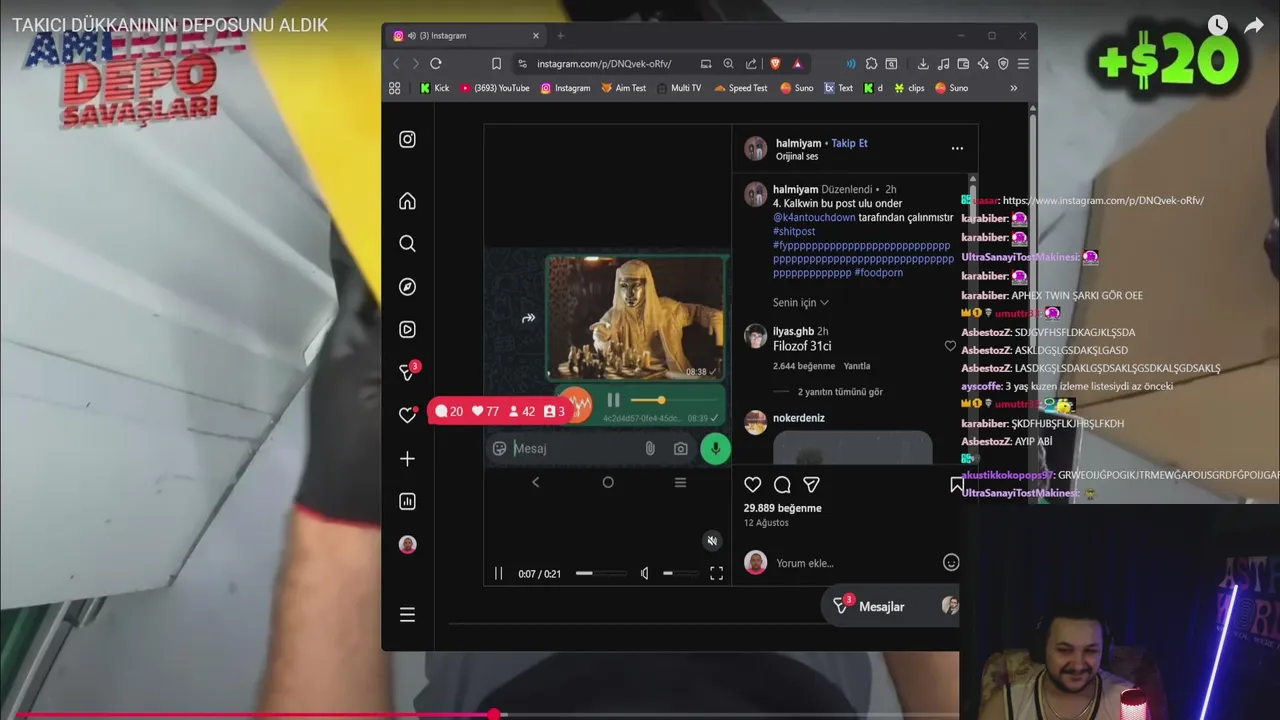
Task: Show more bookmarks with double chevron
Action: pos(1013,88)
